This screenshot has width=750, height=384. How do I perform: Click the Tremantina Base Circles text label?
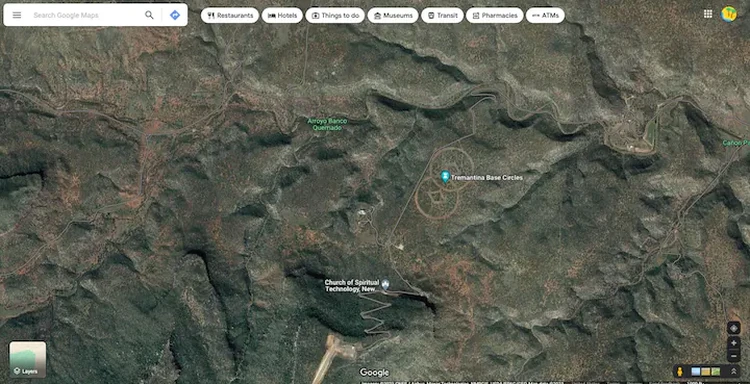(487, 177)
